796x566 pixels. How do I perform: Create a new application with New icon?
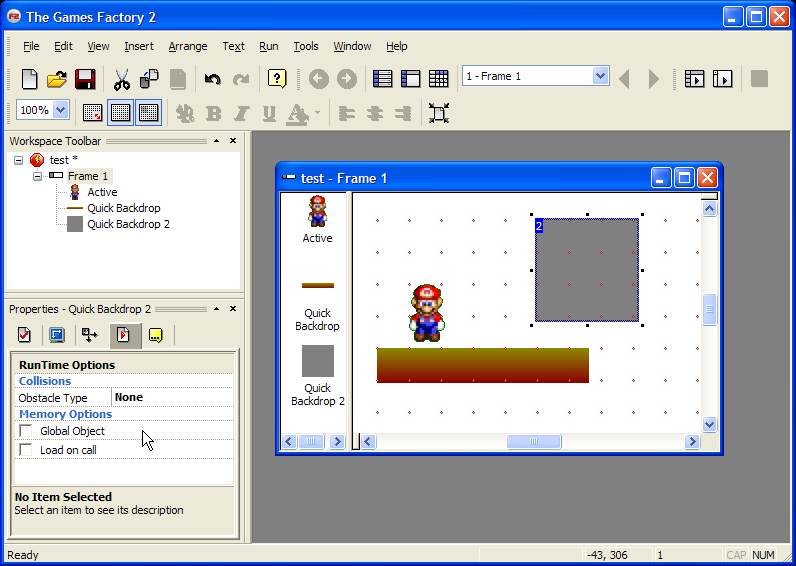tap(29, 79)
